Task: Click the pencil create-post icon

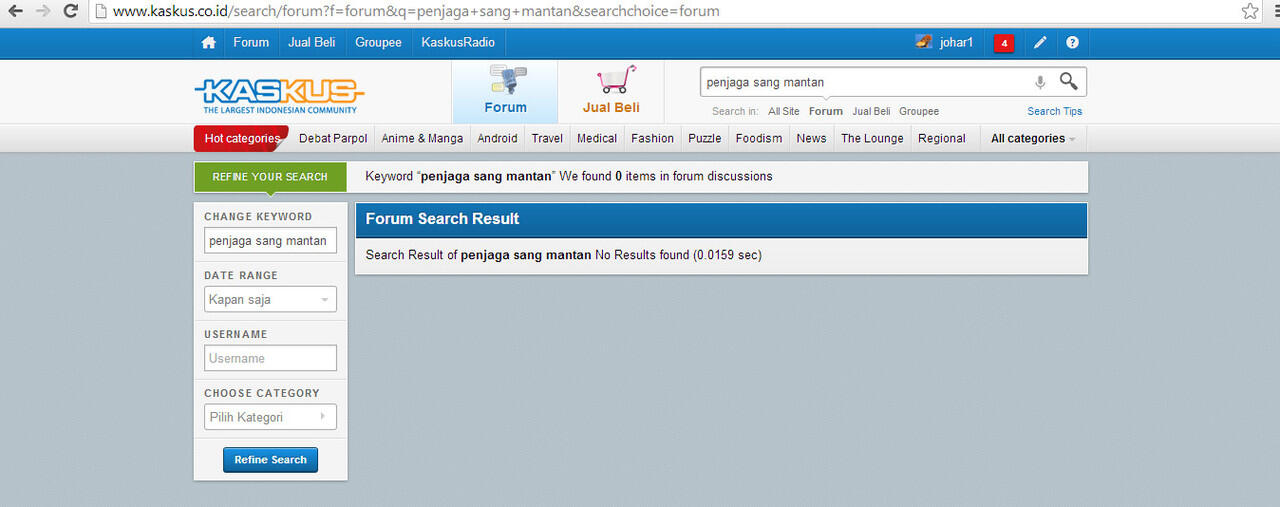Action: tap(1040, 43)
